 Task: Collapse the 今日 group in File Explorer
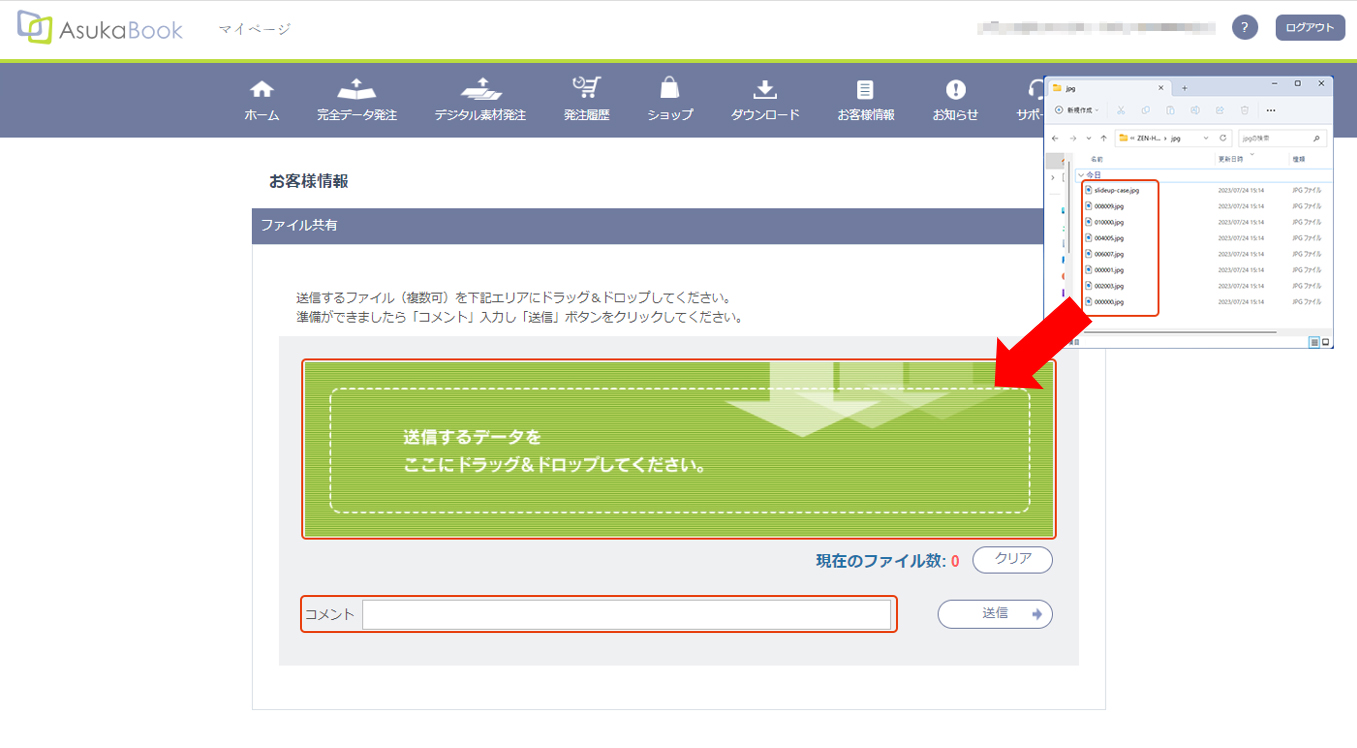coord(1081,174)
